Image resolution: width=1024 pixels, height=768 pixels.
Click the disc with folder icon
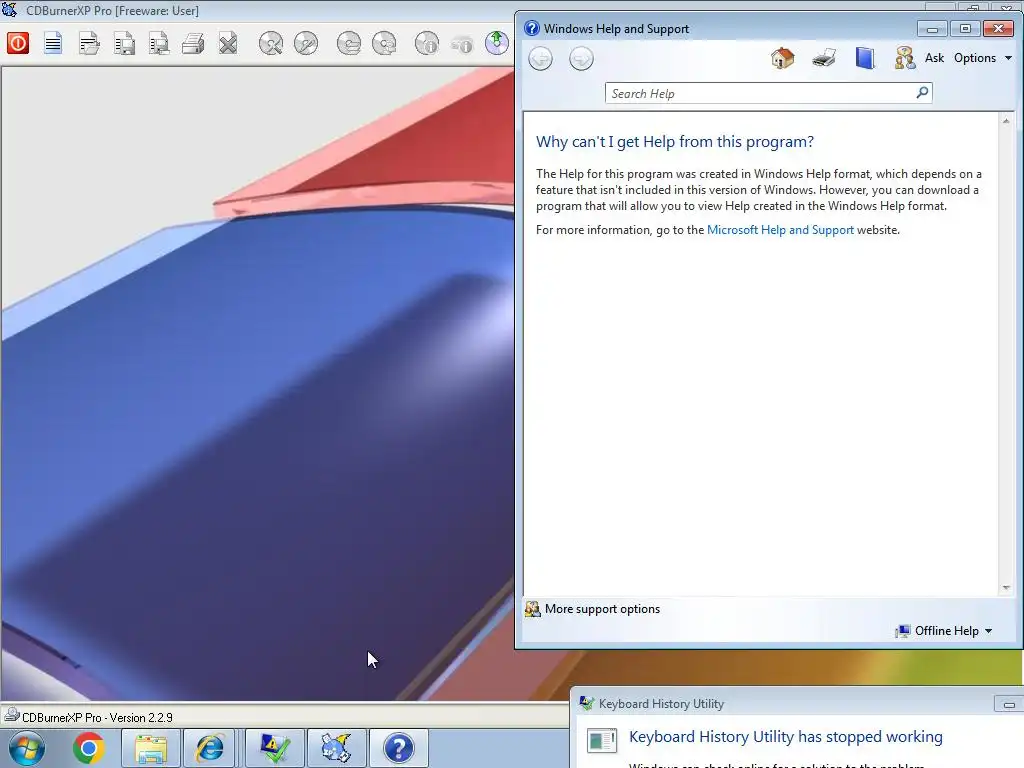[349, 44]
